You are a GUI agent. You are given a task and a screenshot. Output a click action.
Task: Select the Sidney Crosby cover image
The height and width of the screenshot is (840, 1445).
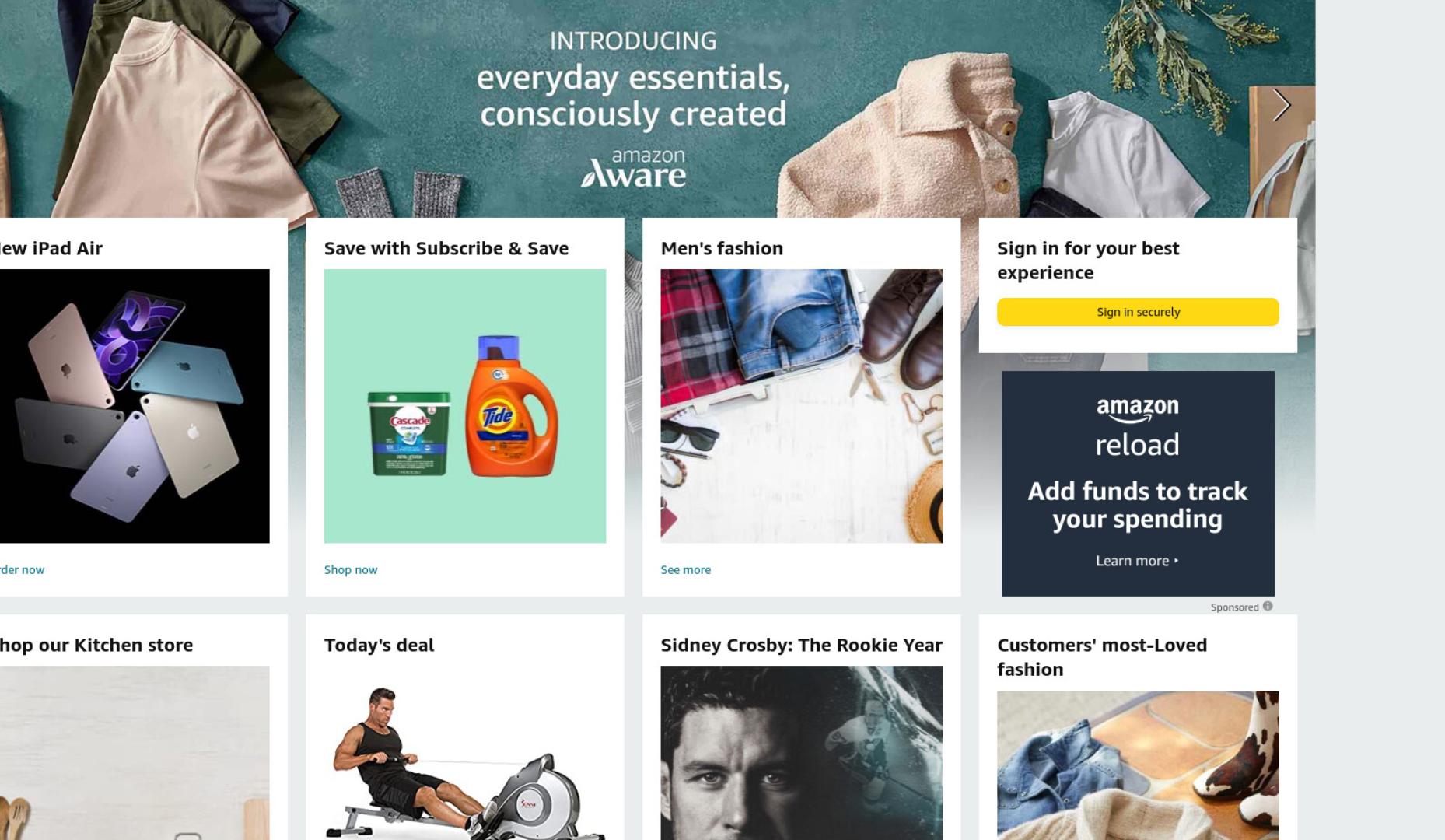802,753
